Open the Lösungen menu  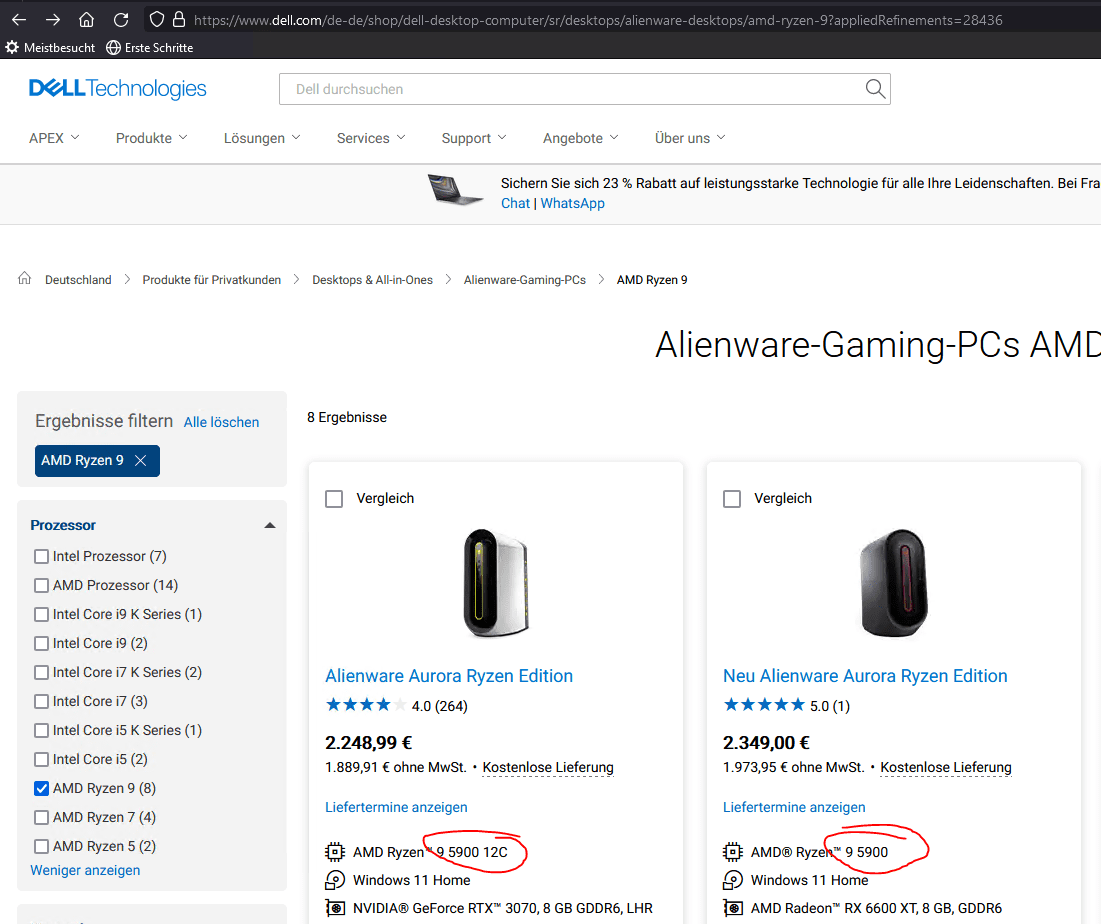click(262, 138)
